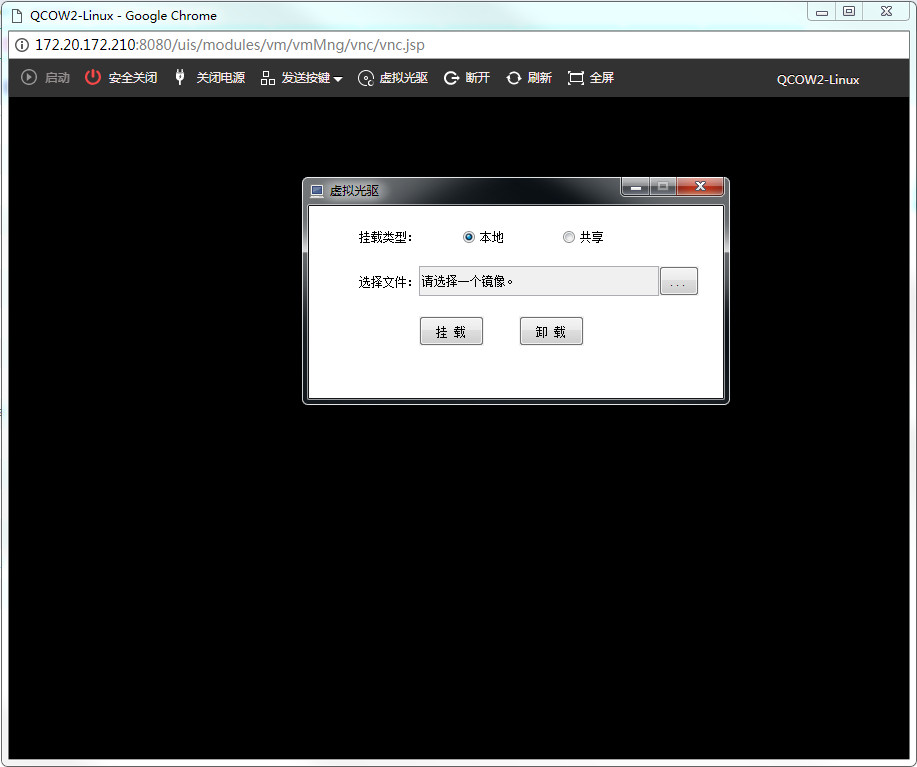This screenshot has width=917, height=767.
Task: Maximize the Chrome window
Action: (x=849, y=11)
